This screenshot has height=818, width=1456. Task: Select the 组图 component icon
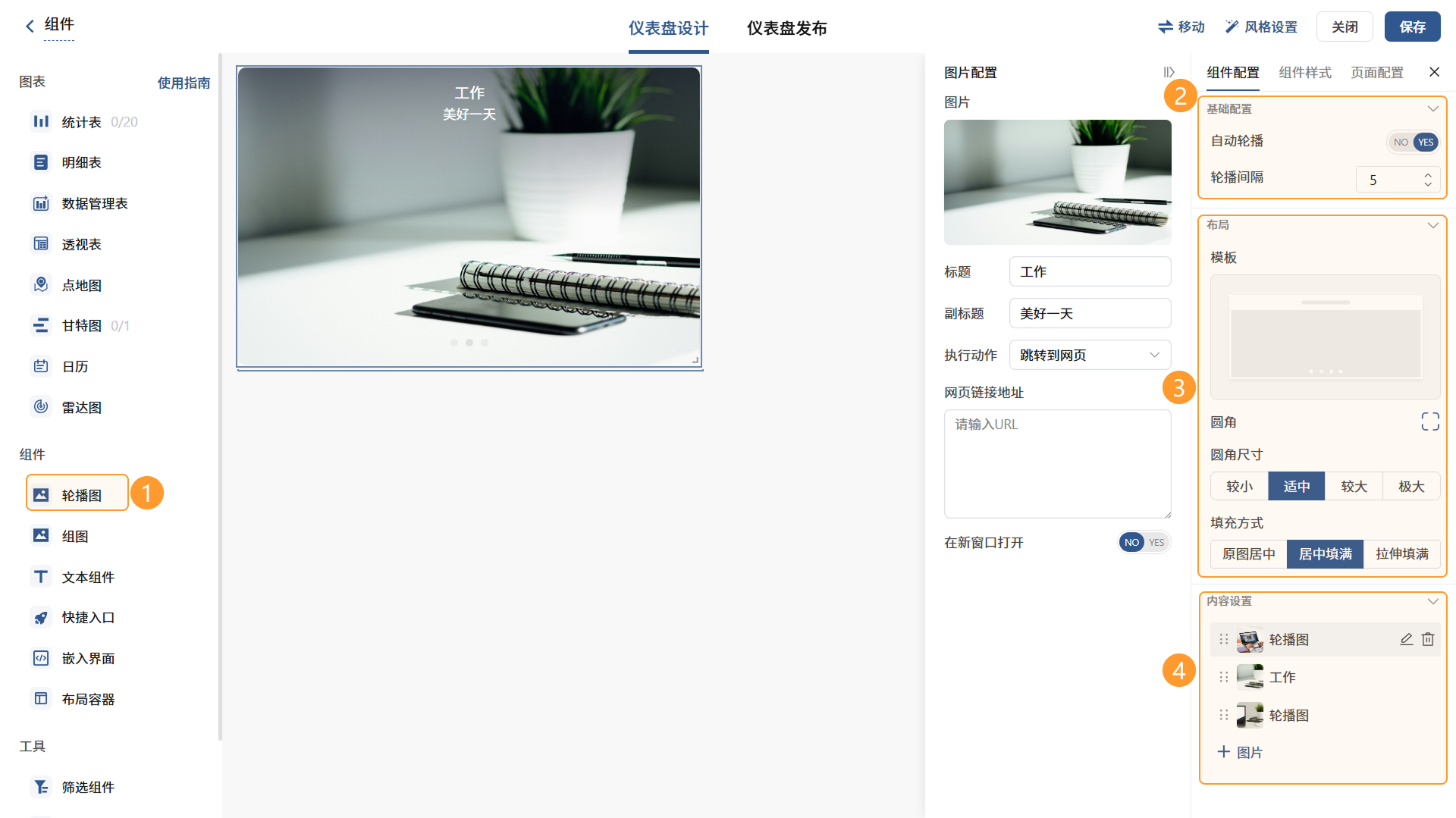(x=41, y=535)
